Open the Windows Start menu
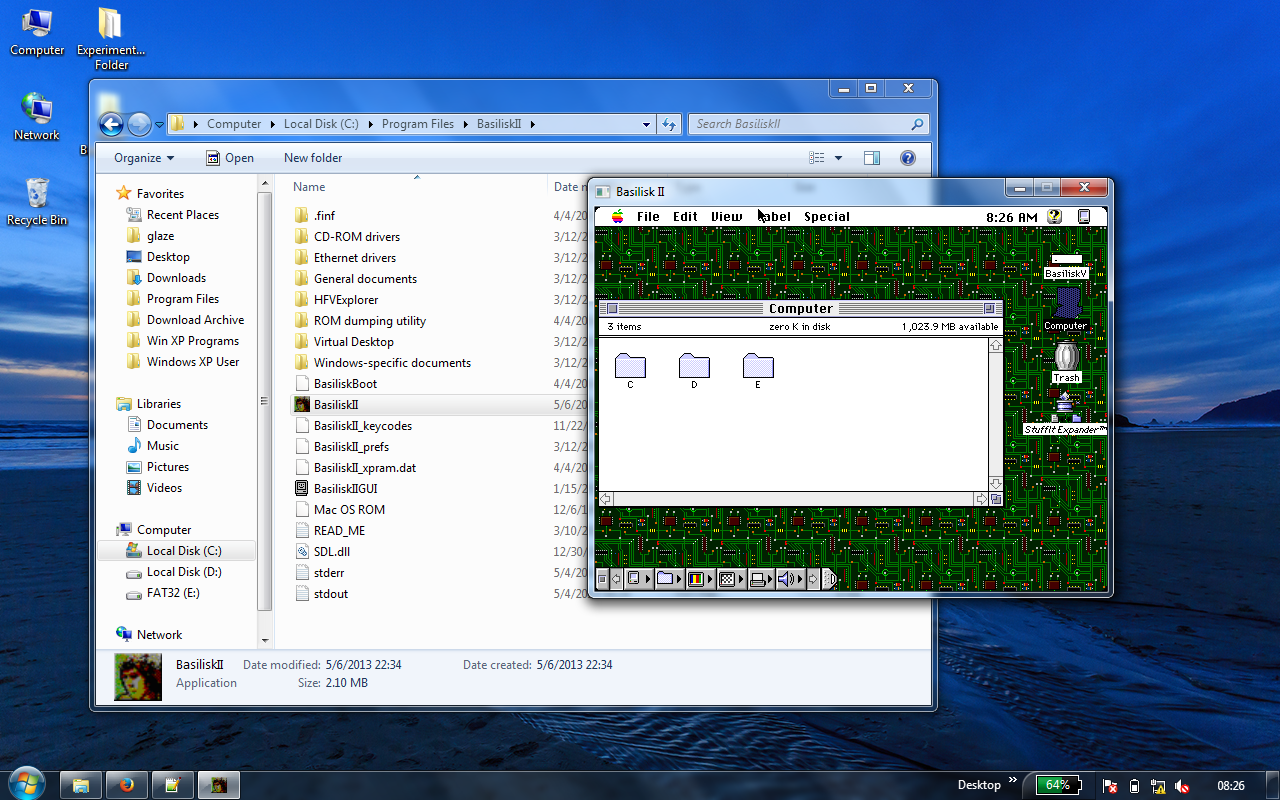This screenshot has width=1280, height=800. 26,783
